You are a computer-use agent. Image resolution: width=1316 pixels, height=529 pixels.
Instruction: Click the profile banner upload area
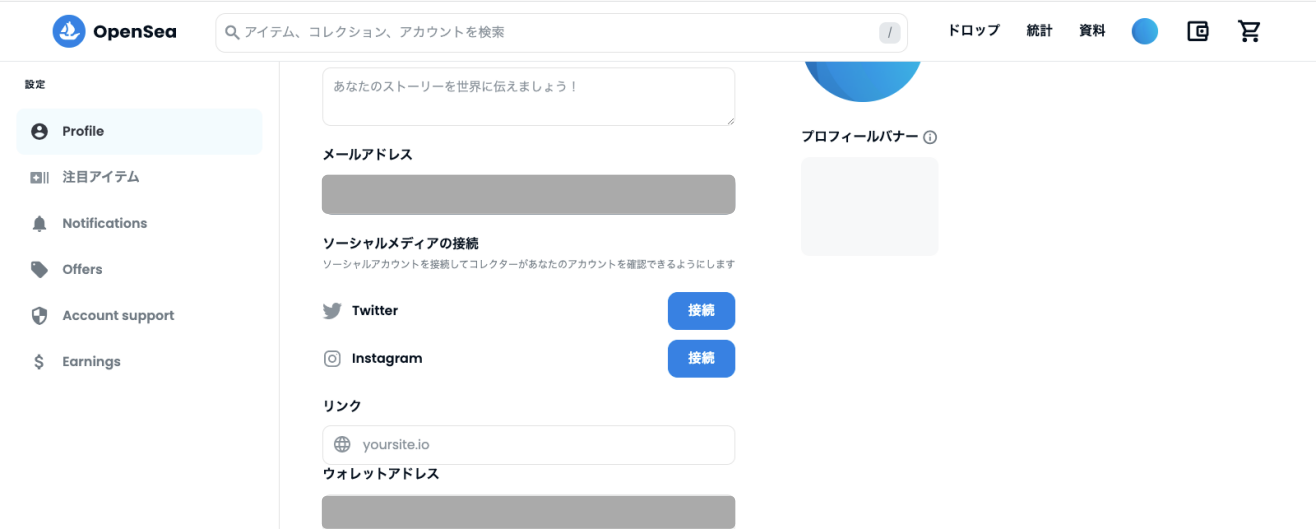pos(869,206)
